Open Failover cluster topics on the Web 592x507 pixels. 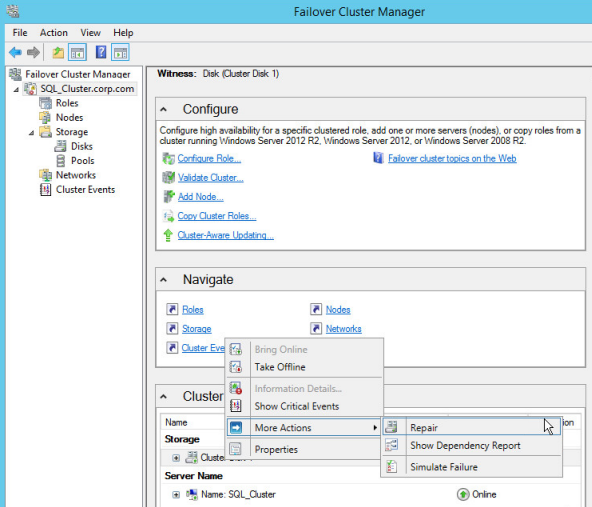click(x=452, y=158)
